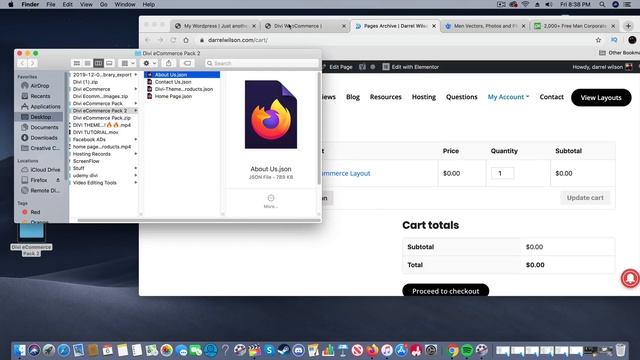Click the red notification bell on webpage
640x360 pixels.
pos(630,278)
